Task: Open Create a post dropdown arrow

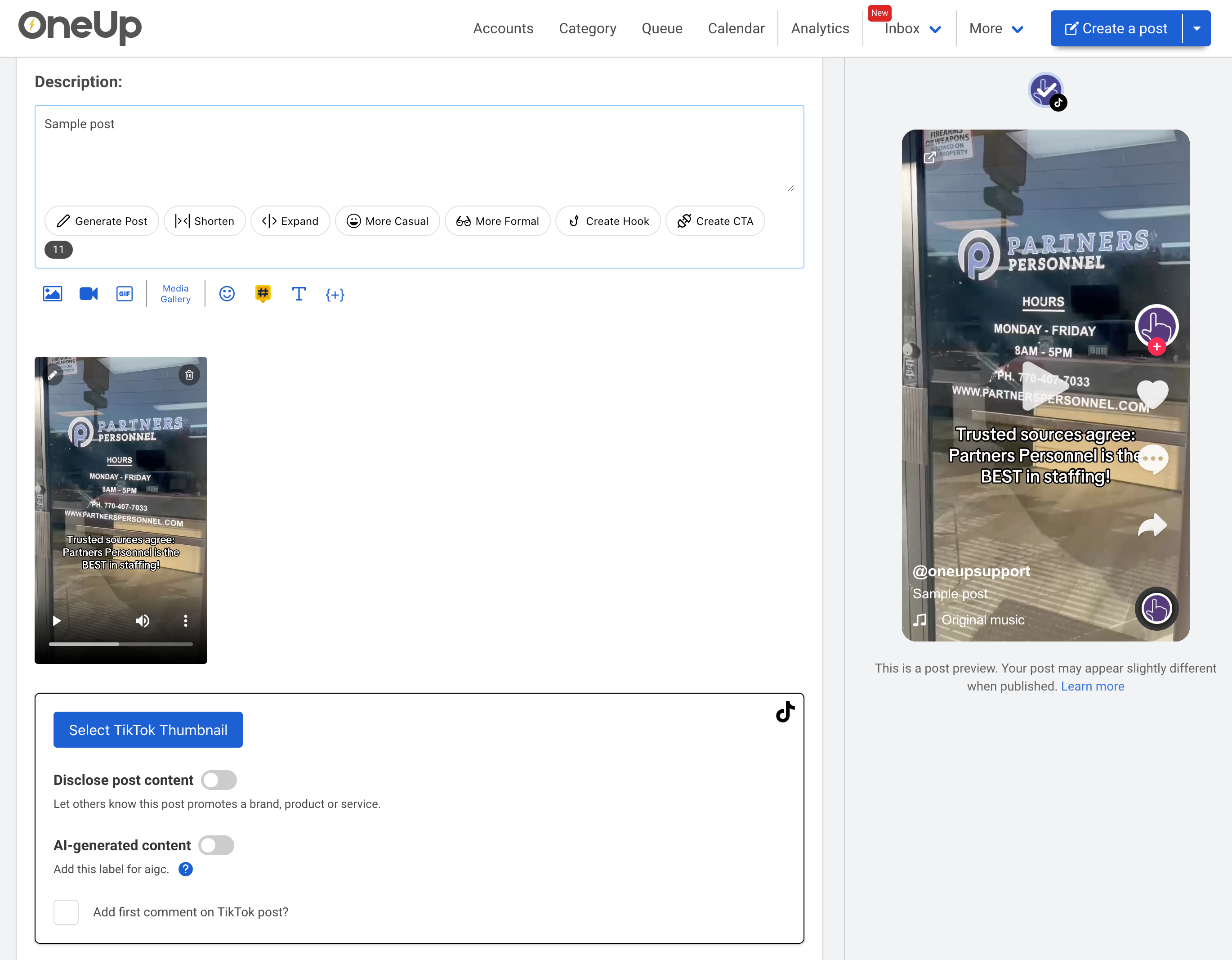Action: 1196,28
